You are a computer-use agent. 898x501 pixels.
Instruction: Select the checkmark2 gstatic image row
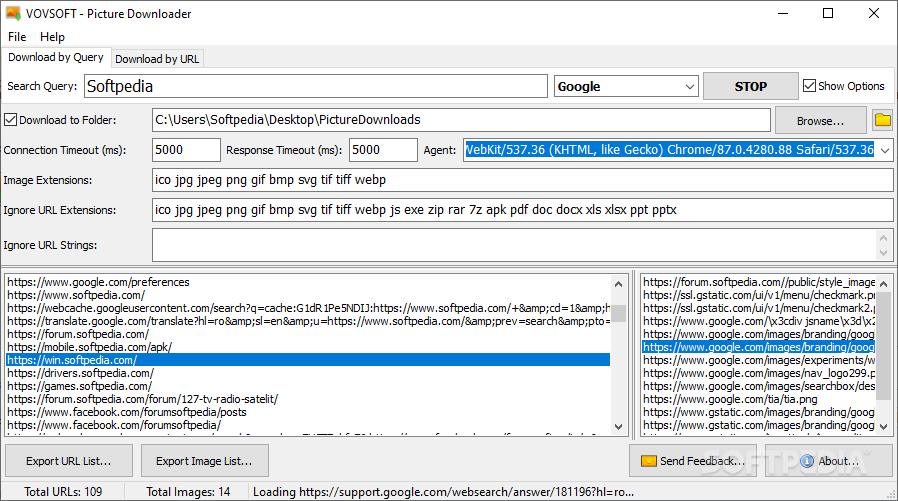759,308
